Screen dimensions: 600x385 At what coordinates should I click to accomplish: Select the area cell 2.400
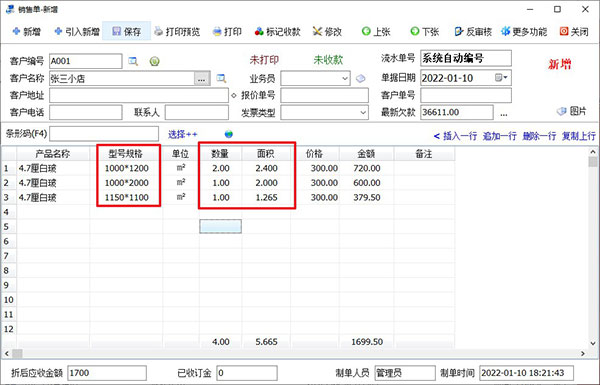click(x=266, y=168)
